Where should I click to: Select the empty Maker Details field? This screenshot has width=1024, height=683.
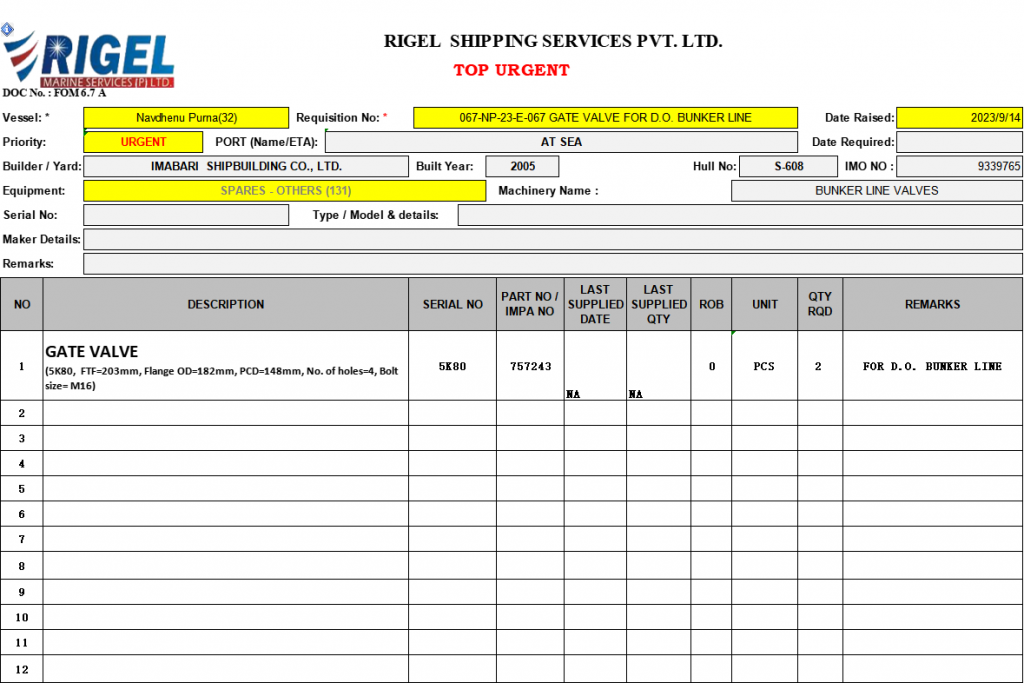552,240
